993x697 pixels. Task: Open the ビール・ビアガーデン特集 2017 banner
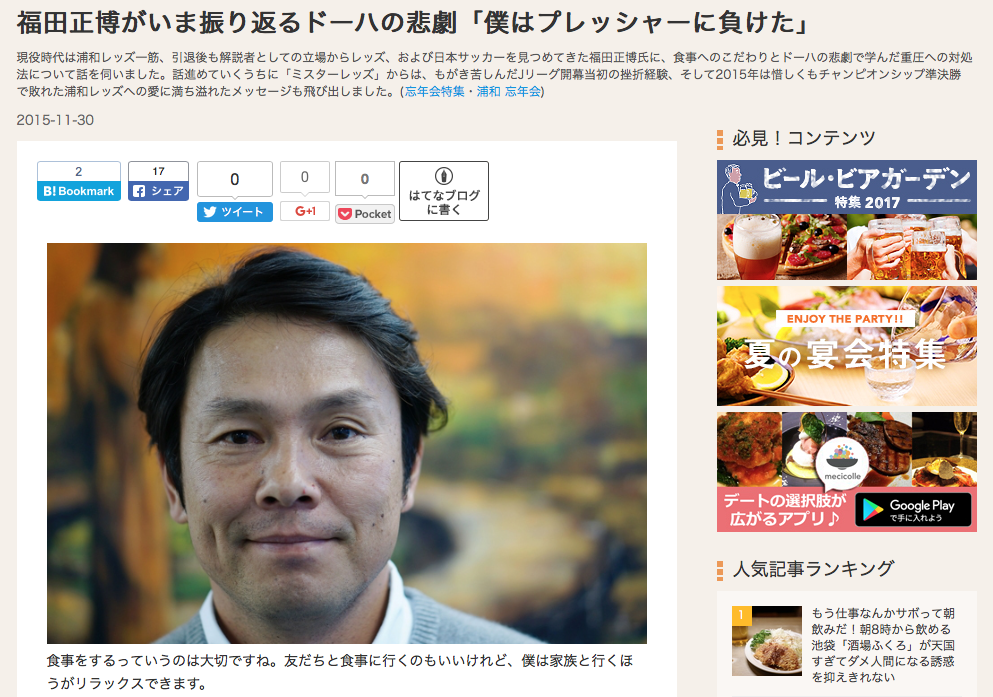click(x=847, y=220)
